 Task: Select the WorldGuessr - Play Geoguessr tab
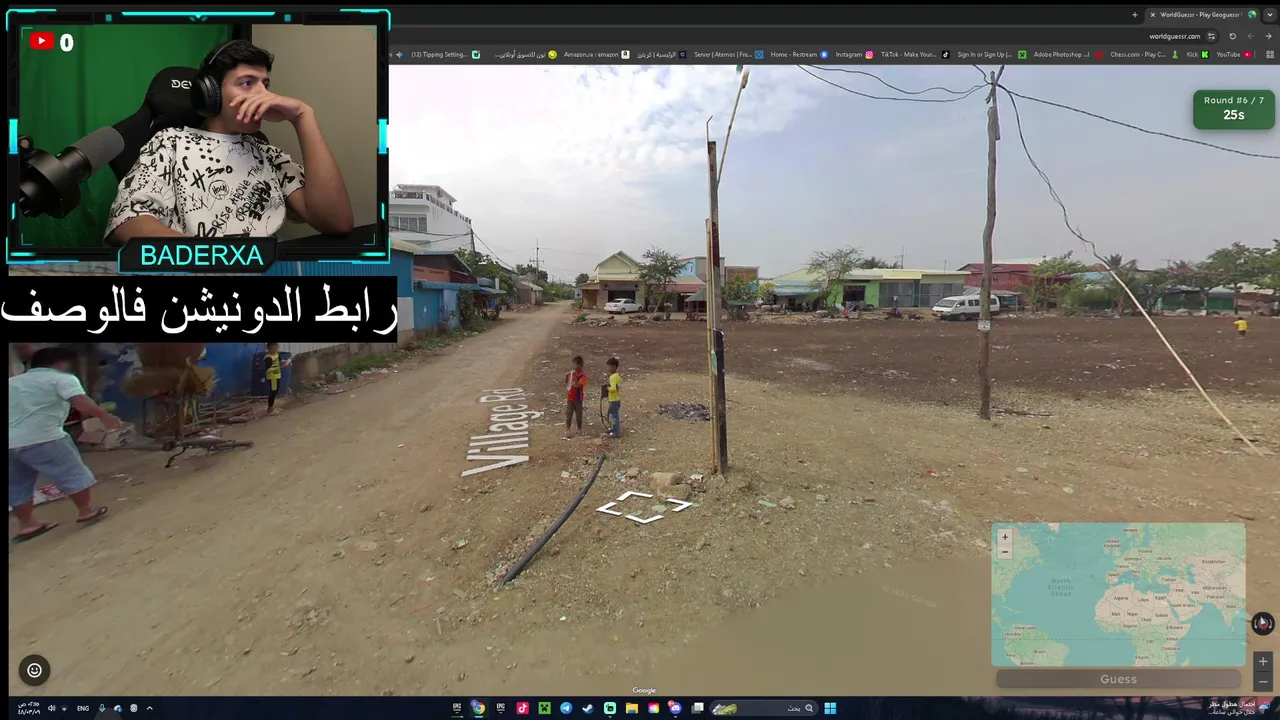[1203, 15]
